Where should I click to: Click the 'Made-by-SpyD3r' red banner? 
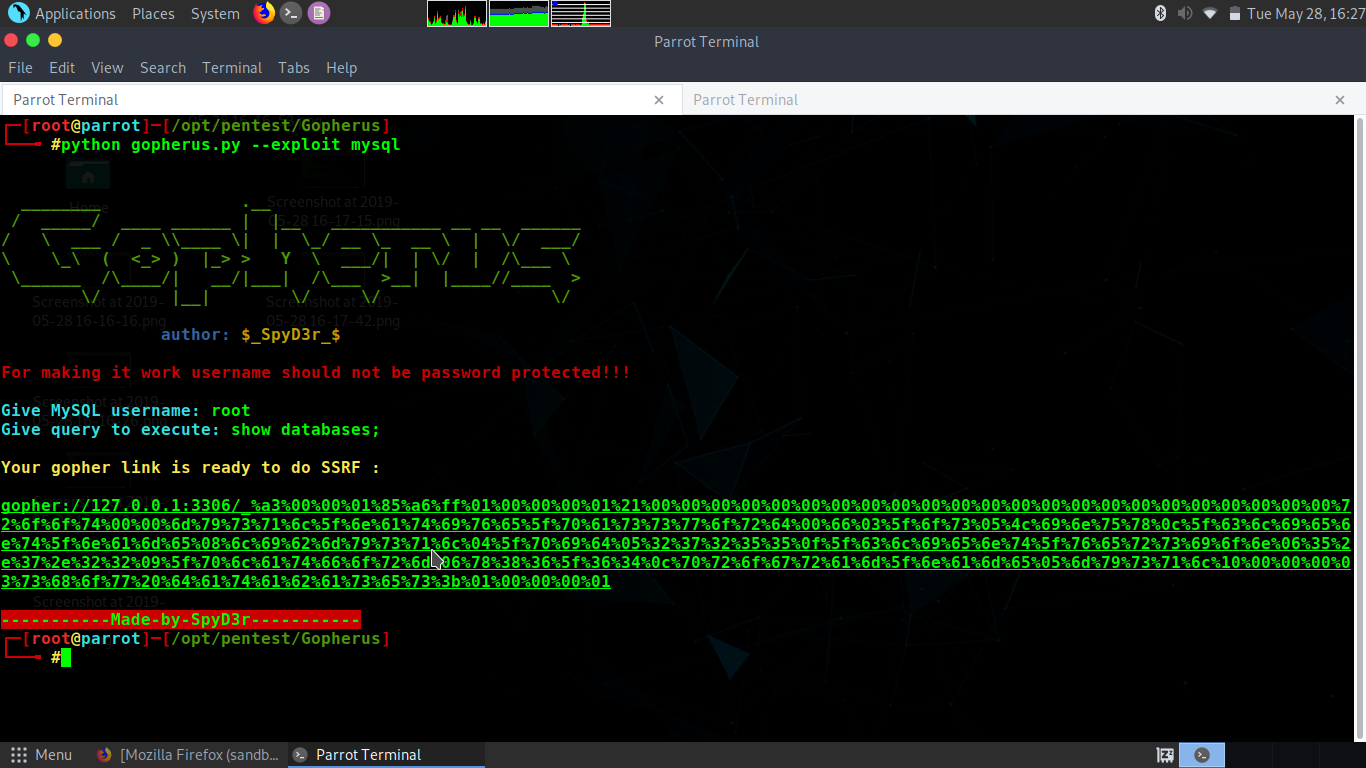tap(181, 620)
